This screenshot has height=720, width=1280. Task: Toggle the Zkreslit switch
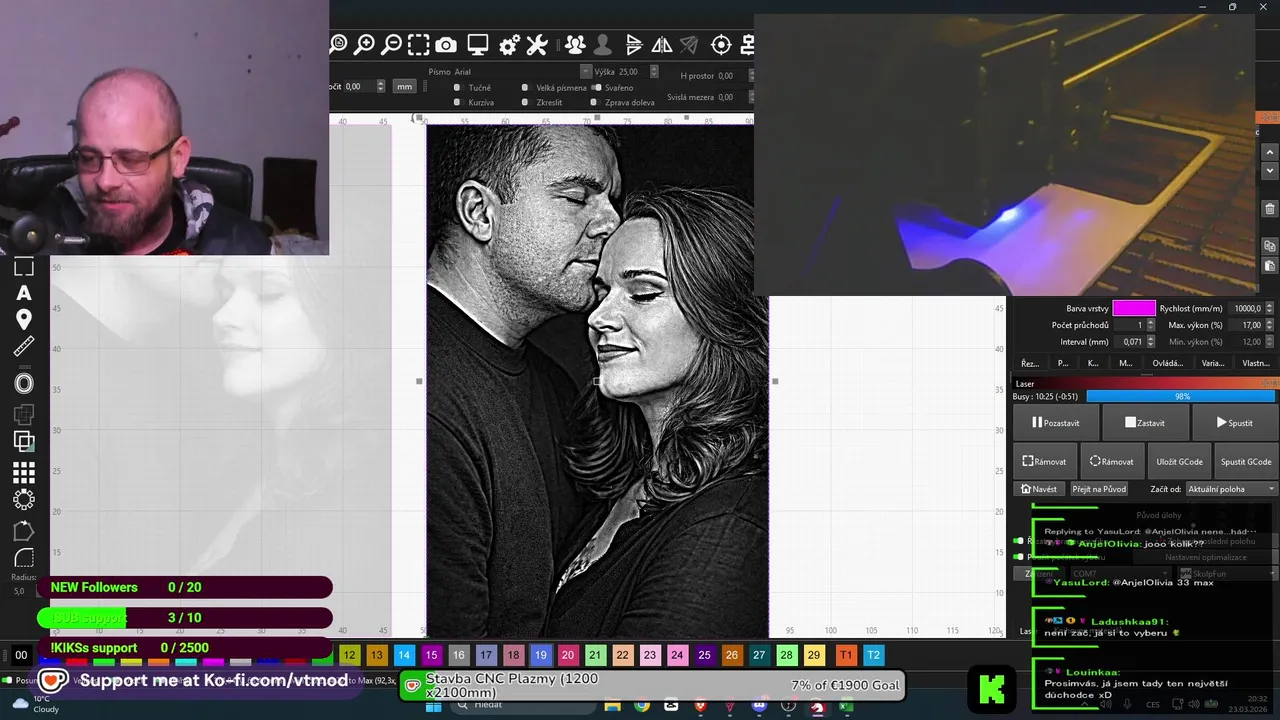(525, 102)
